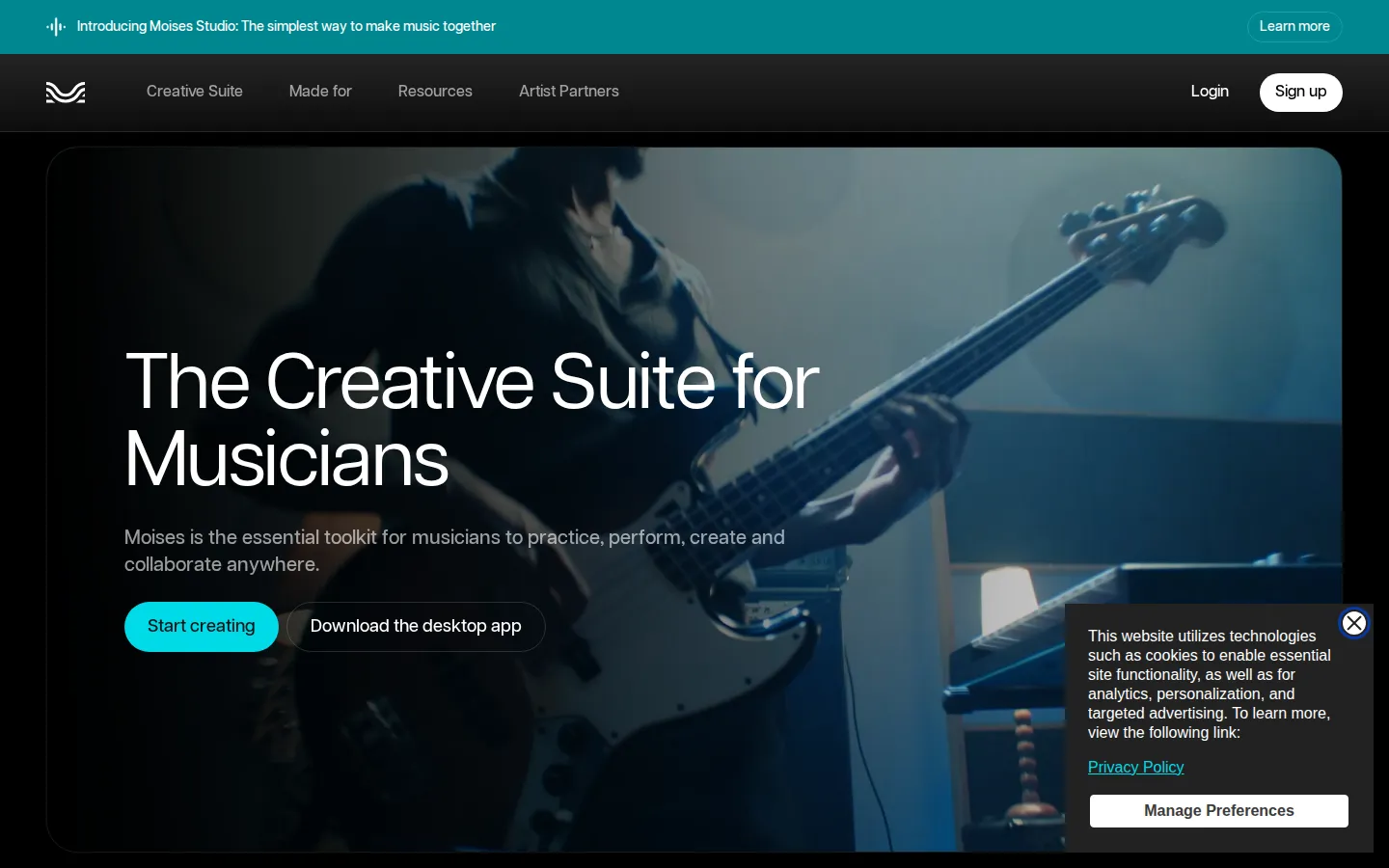Click the Introducing Moises Studio announcement text

(286, 27)
